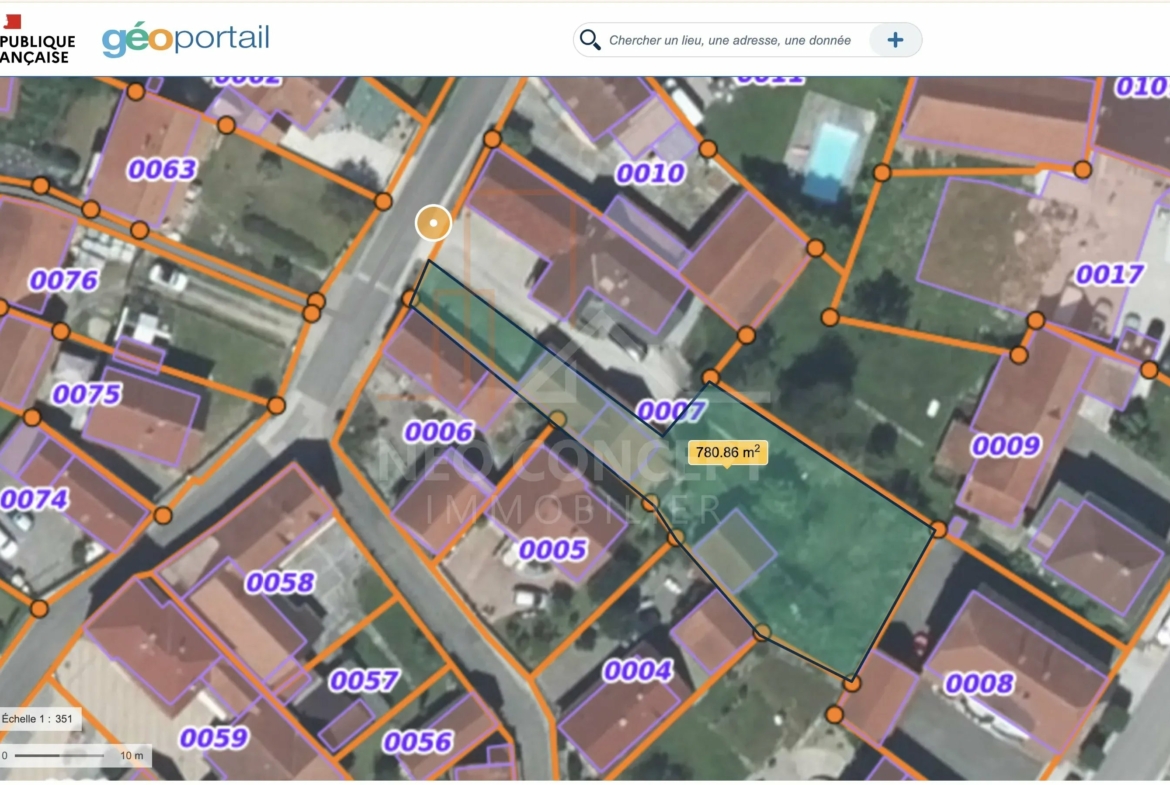
Task: Click the 10 m scale bar
Action: click(x=75, y=756)
